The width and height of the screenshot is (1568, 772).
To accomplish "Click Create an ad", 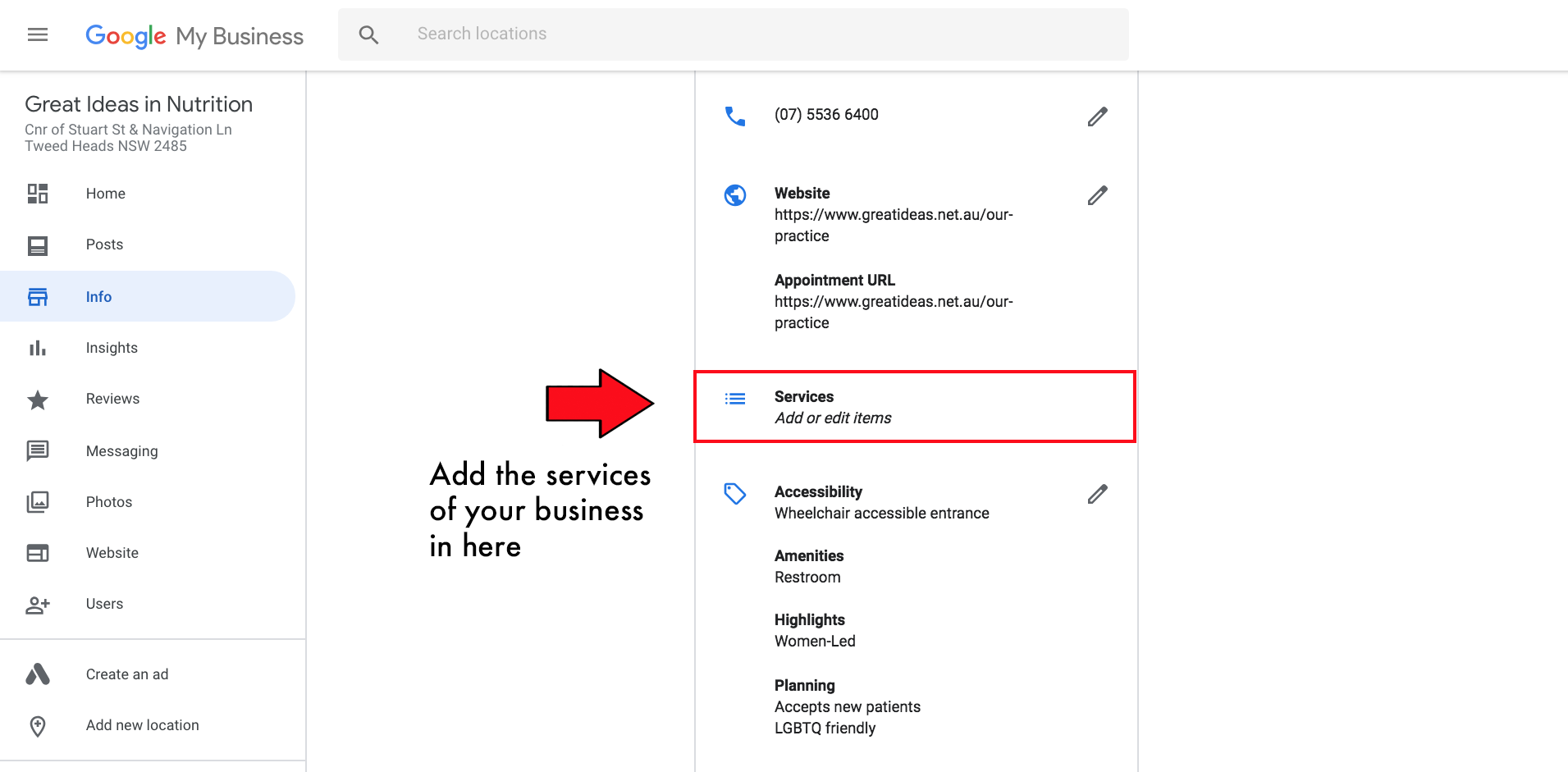I will (x=126, y=674).
